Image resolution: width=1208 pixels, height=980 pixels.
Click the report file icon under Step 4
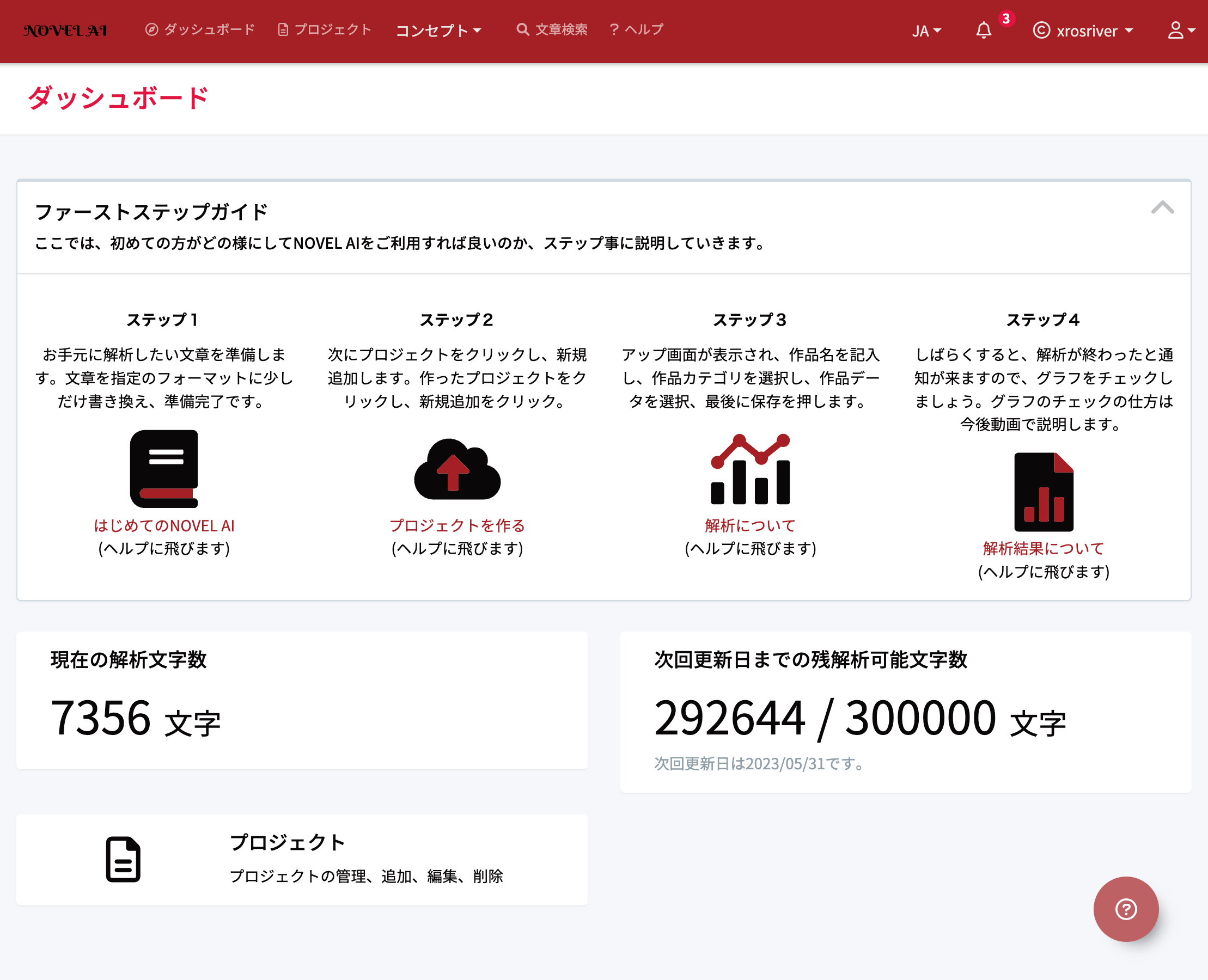pos(1043,492)
